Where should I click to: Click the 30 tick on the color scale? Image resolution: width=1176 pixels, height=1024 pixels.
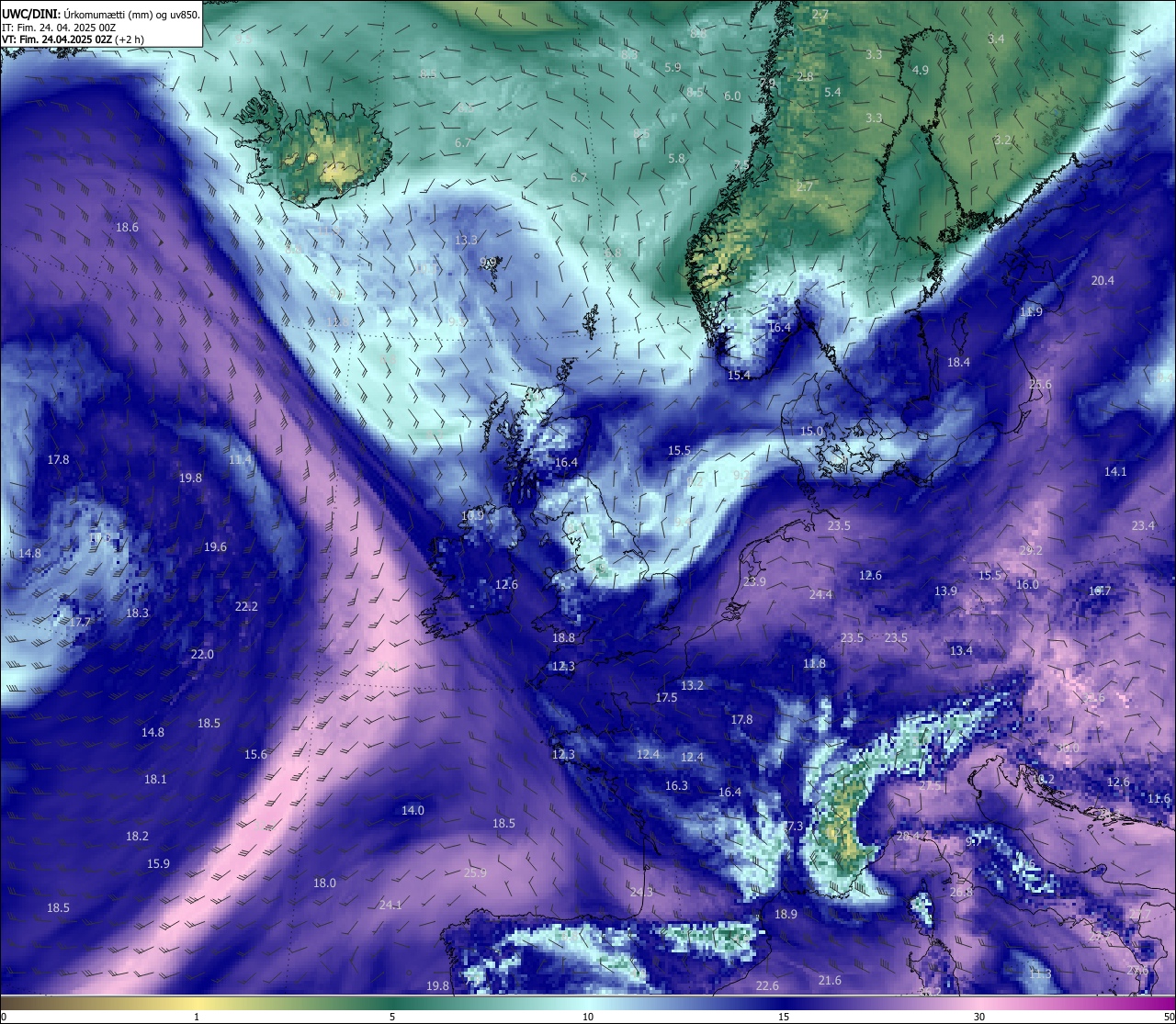[979, 1017]
